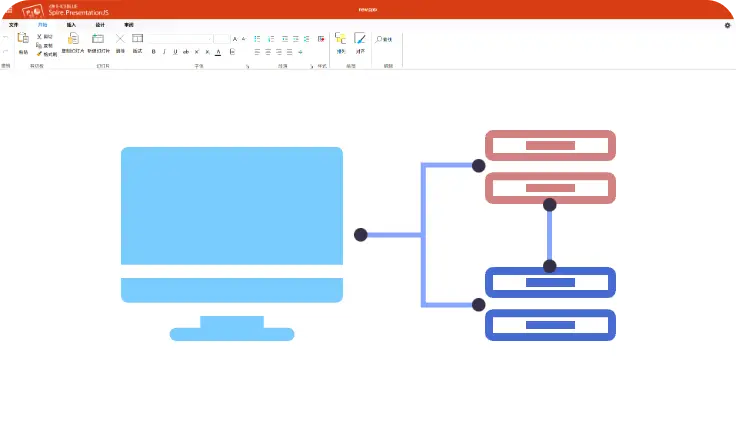Click the app grid icon in title bar
Viewport: 736px width, 424px height.
(9, 10)
